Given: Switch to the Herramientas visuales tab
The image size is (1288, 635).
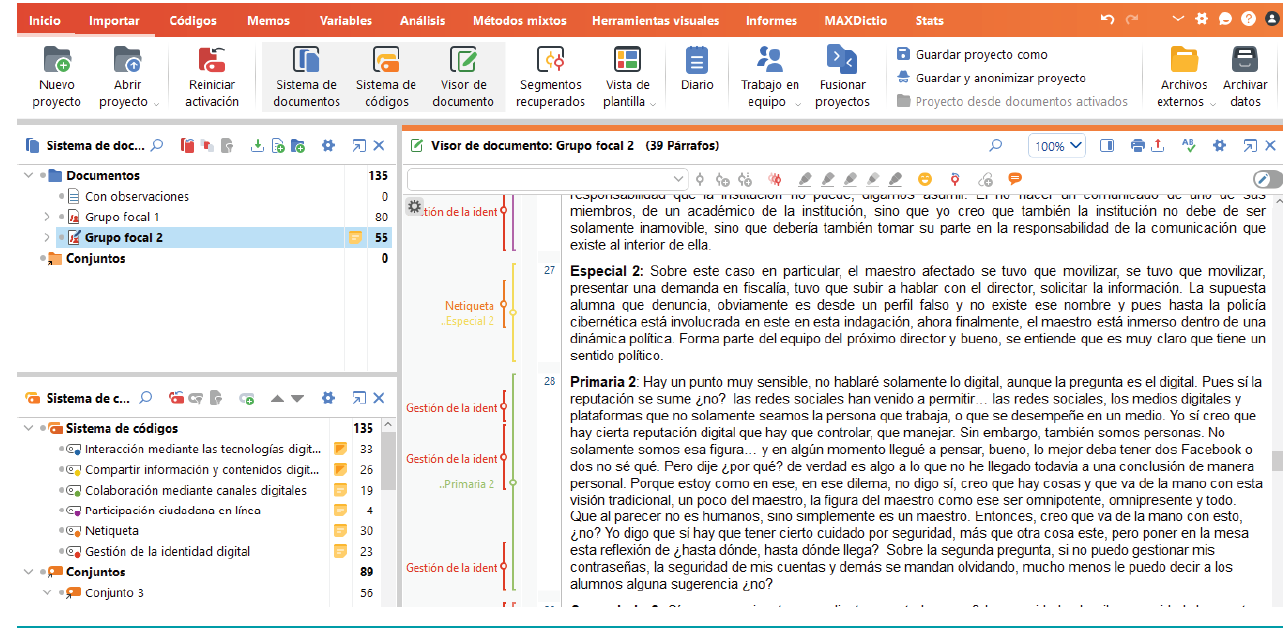Looking at the screenshot, I should (x=654, y=21).
